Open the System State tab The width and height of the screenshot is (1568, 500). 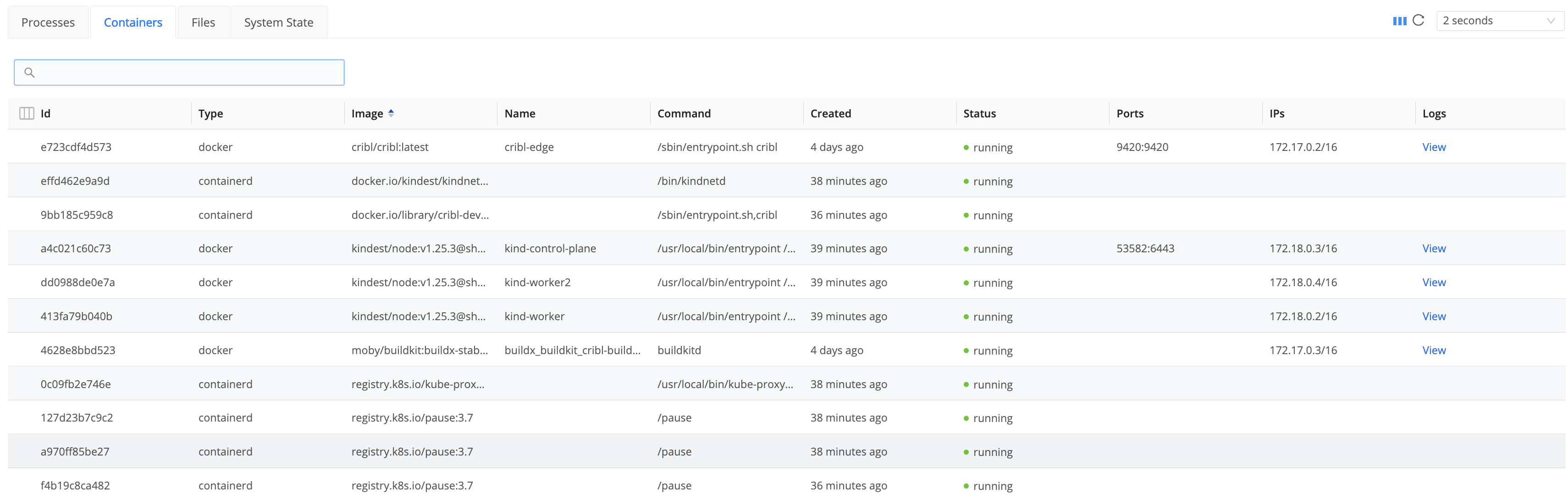[278, 22]
